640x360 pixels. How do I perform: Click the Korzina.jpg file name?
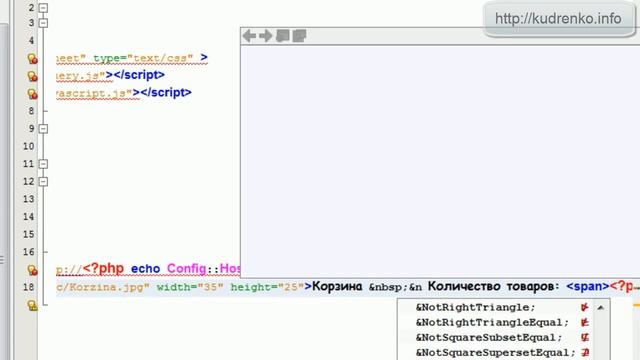pos(106,287)
